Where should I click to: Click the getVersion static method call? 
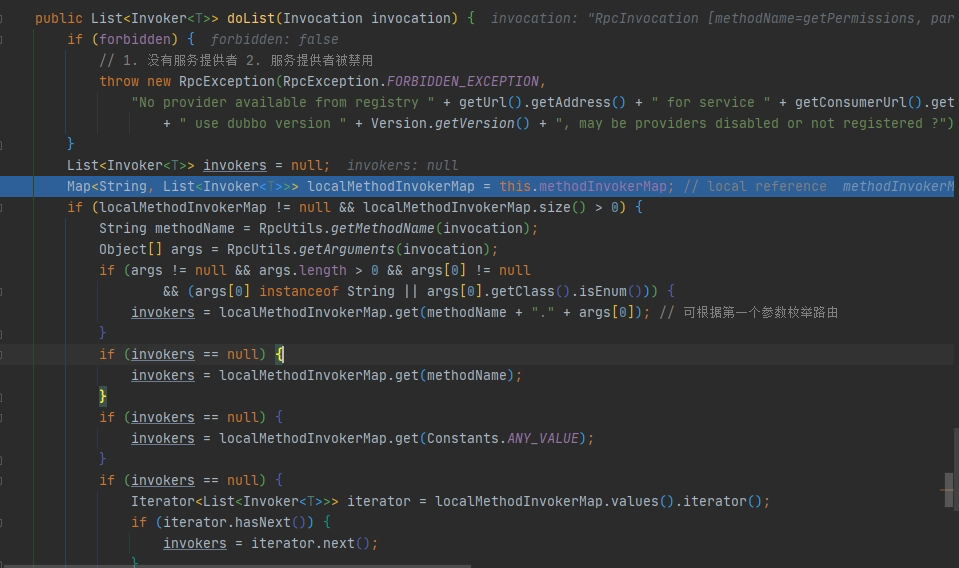click(475, 124)
